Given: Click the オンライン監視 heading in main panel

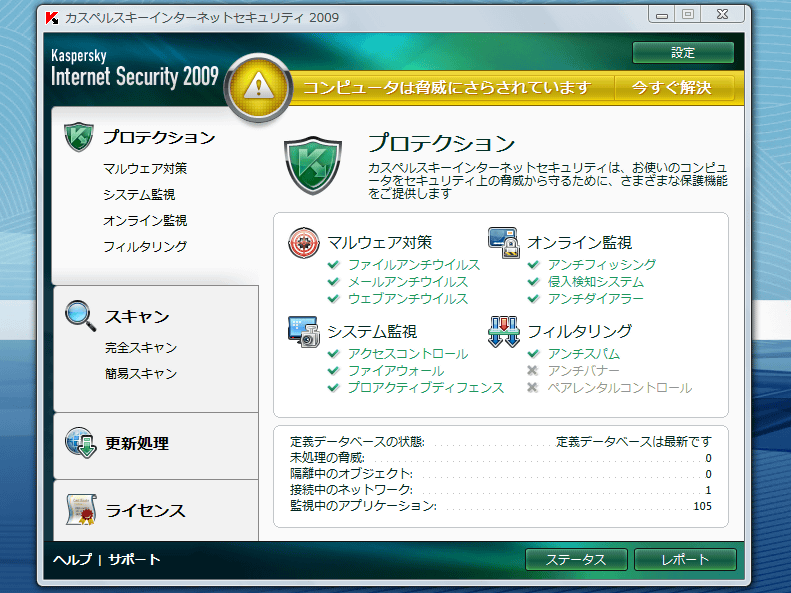Looking at the screenshot, I should 580,243.
